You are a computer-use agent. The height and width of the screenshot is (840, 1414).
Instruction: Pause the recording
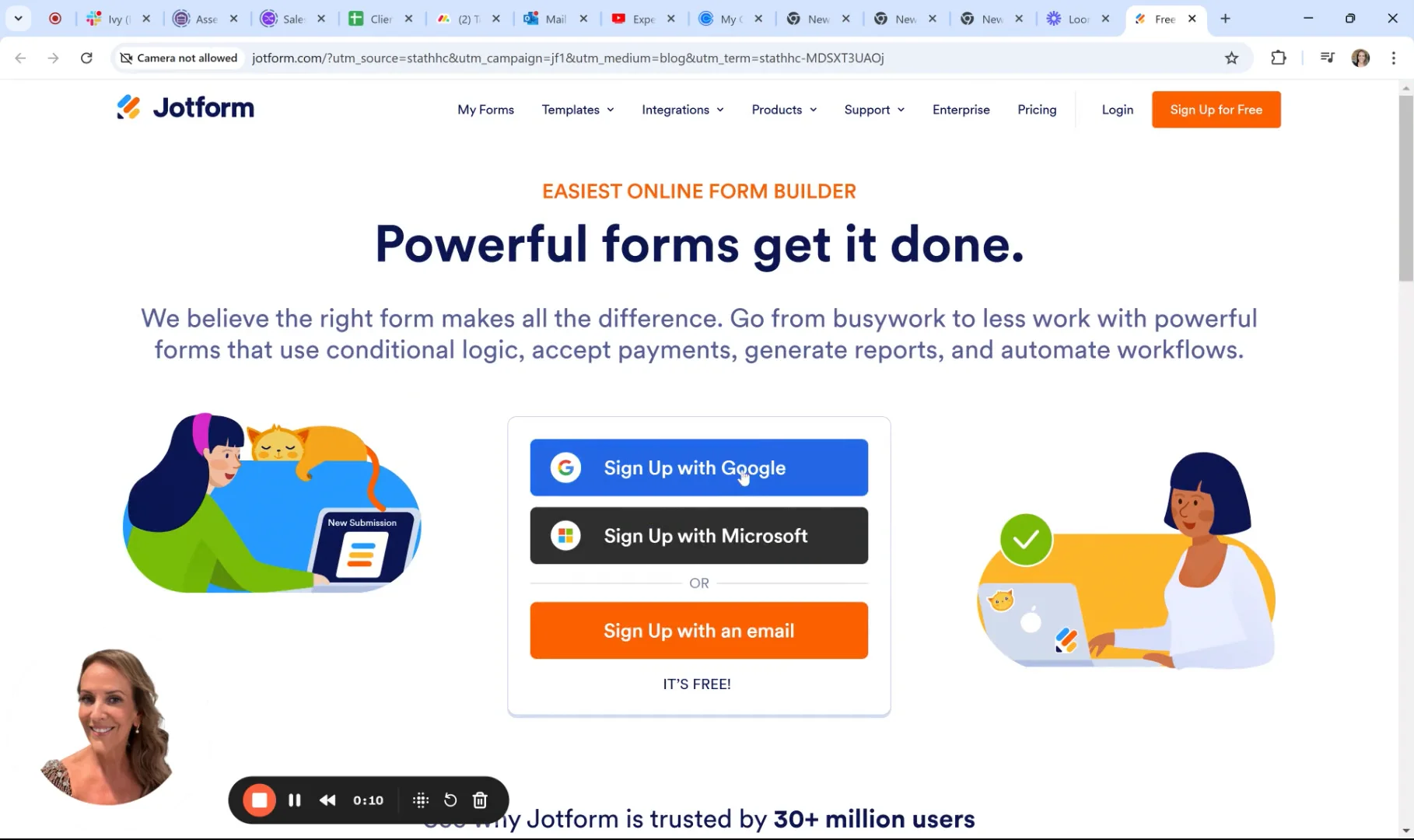[294, 800]
